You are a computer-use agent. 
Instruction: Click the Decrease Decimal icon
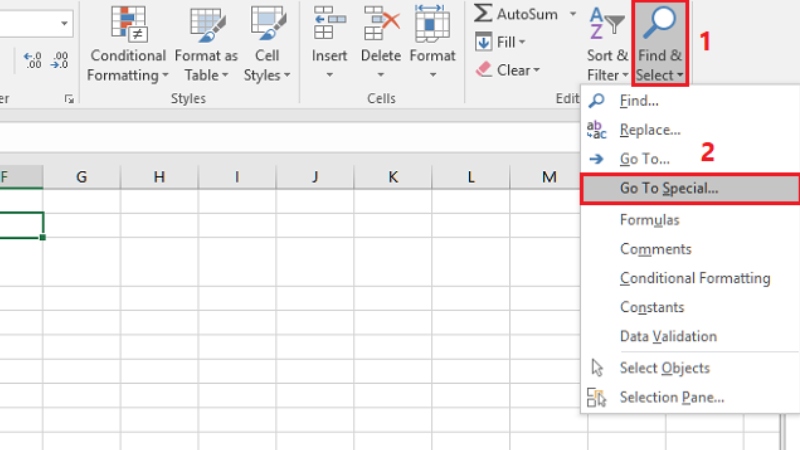click(x=60, y=60)
